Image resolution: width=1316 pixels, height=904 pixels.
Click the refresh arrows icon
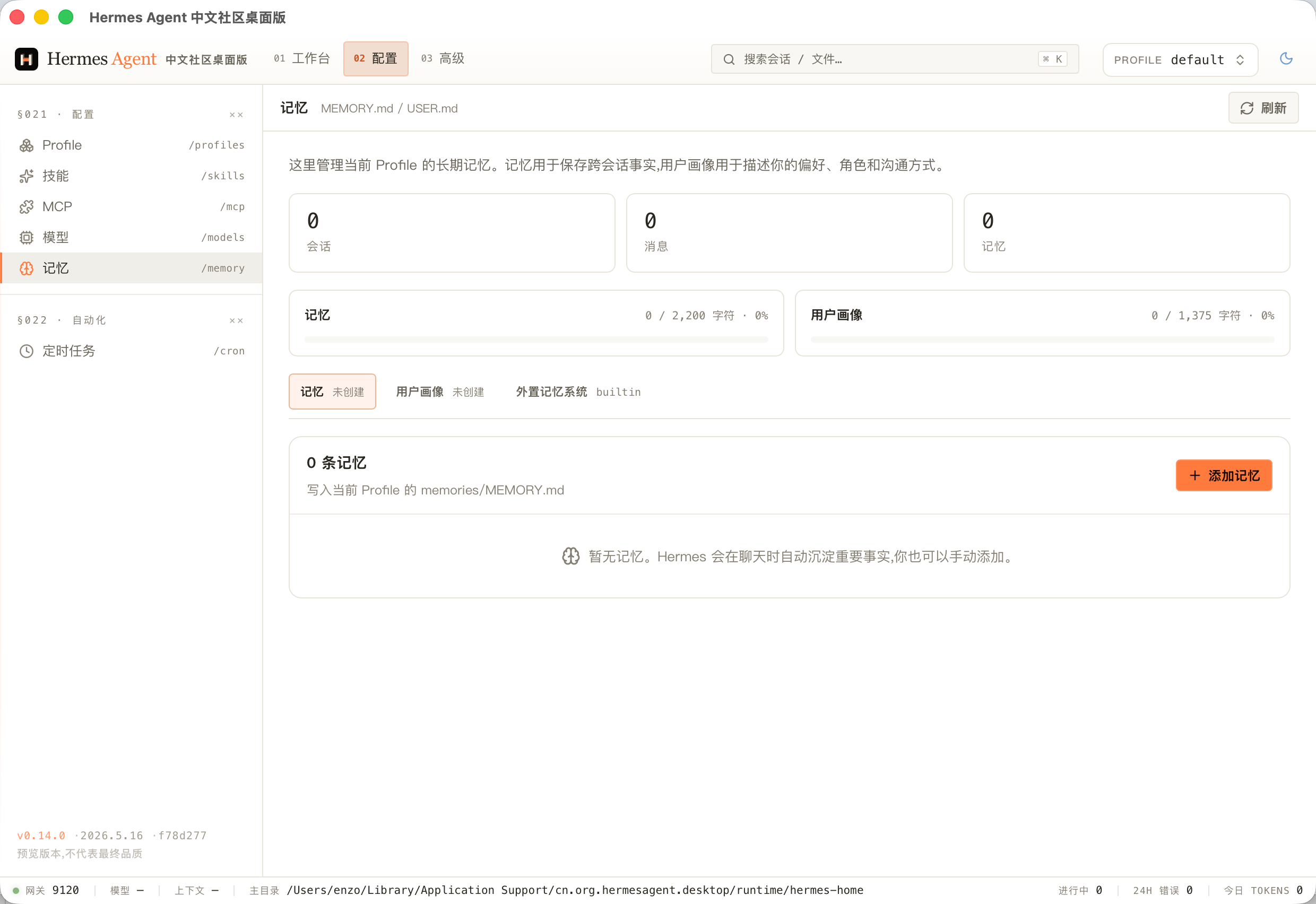[x=1247, y=108]
